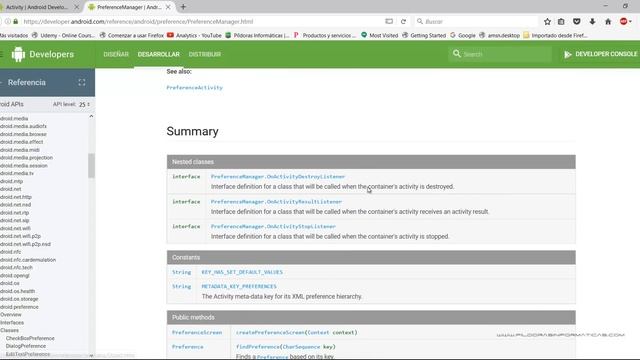Click the Firefox Buscar search box
The width and height of the screenshot is (640, 360).
coord(476,21)
